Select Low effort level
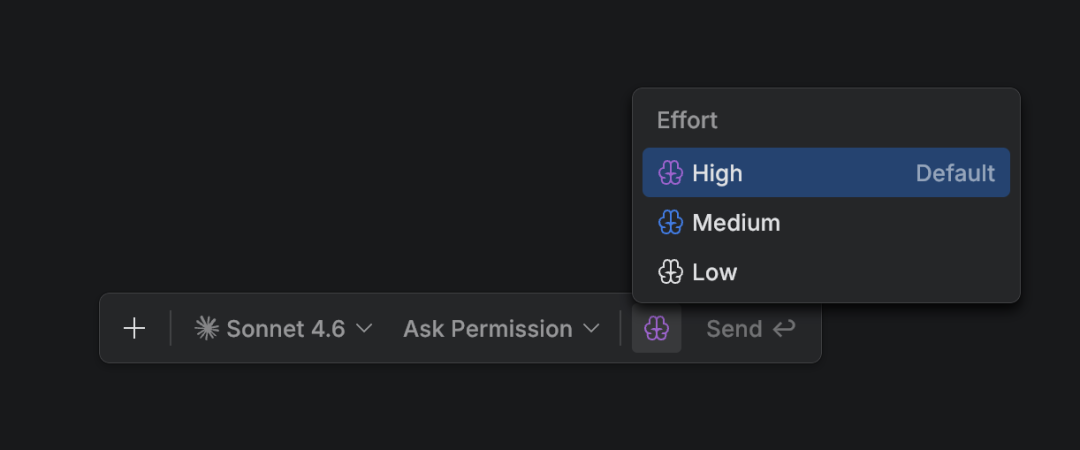Image resolution: width=1080 pixels, height=450 pixels. point(714,272)
